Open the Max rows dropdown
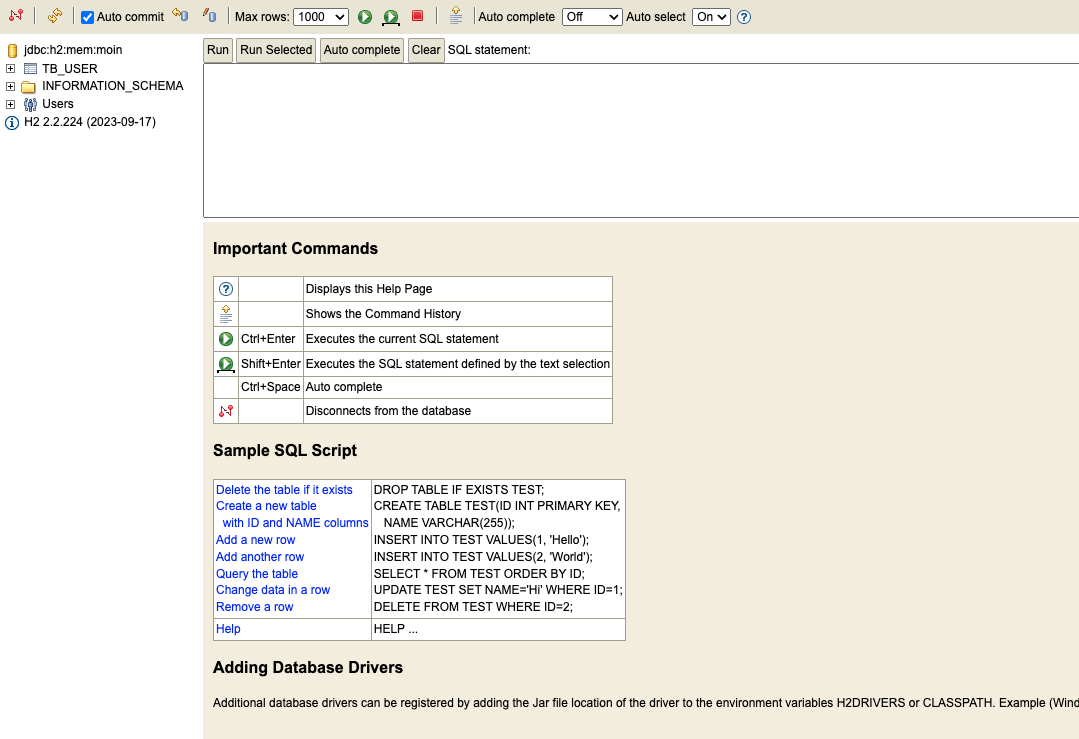 [321, 17]
